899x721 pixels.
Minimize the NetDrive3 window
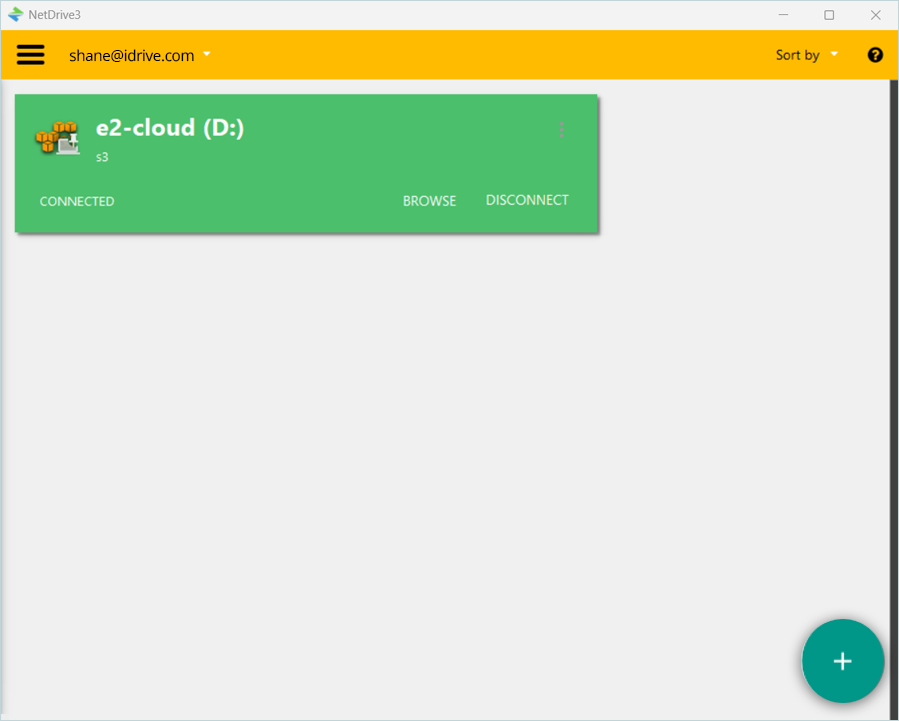[783, 15]
